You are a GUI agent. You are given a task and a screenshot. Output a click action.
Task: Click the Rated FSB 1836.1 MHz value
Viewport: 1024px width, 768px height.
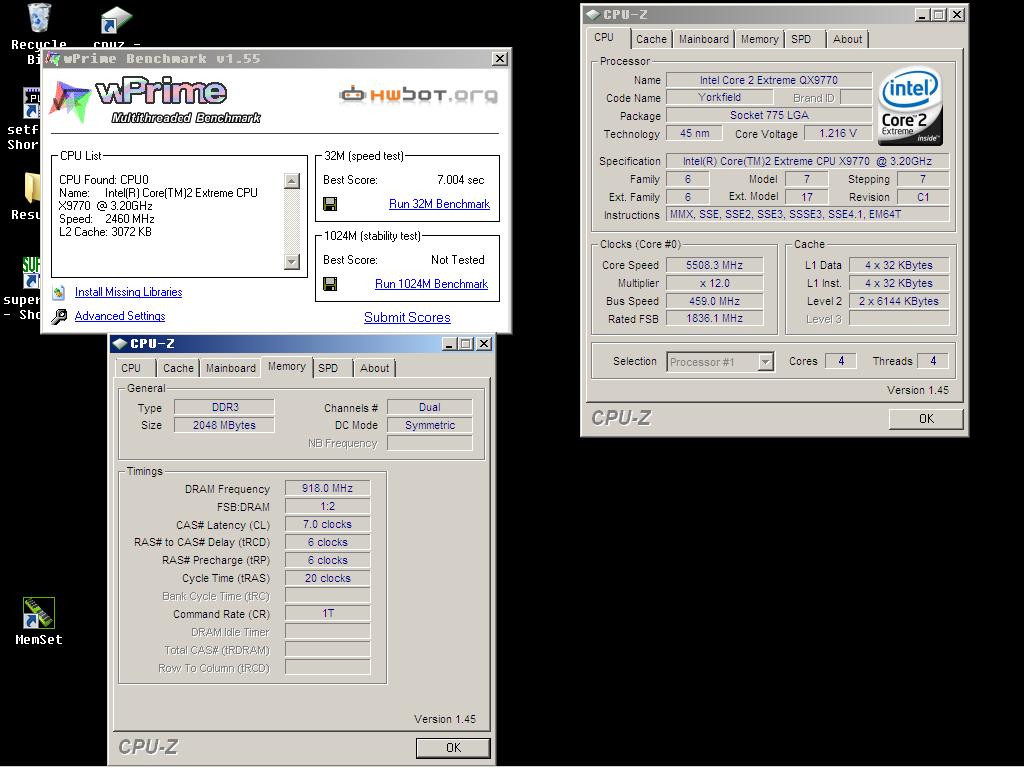point(714,319)
